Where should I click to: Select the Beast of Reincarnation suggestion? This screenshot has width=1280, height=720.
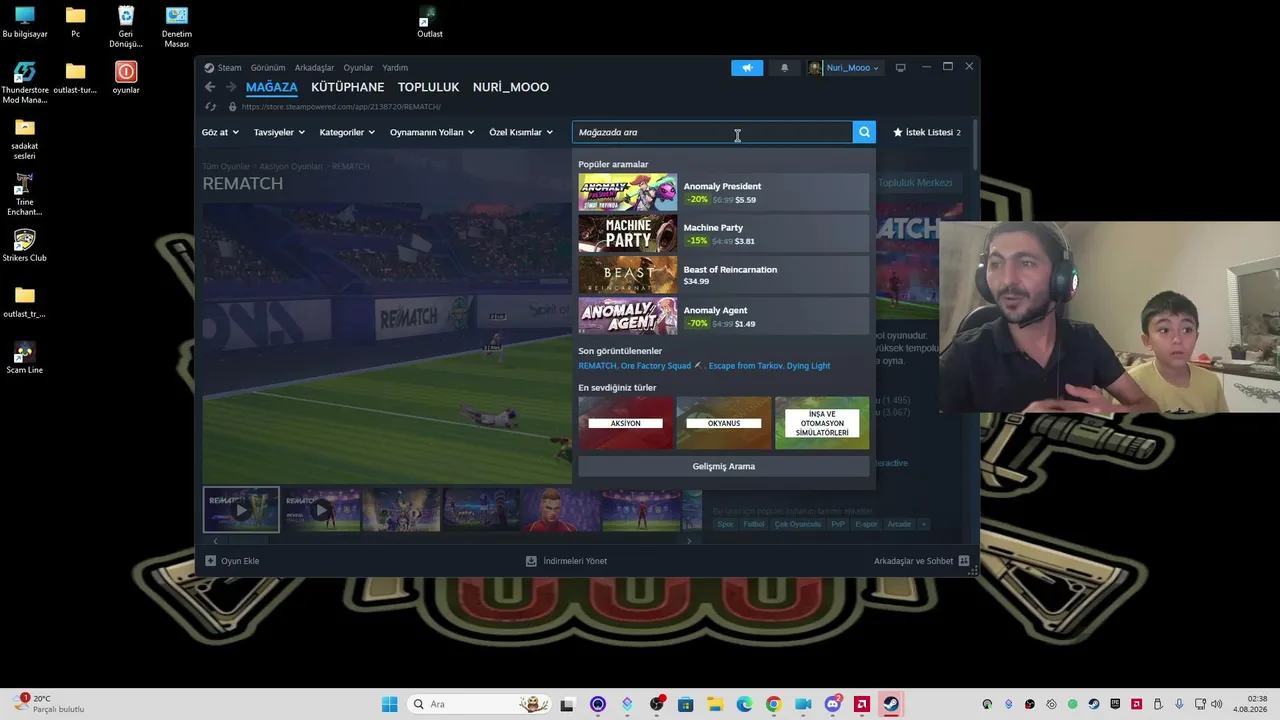[x=724, y=275]
